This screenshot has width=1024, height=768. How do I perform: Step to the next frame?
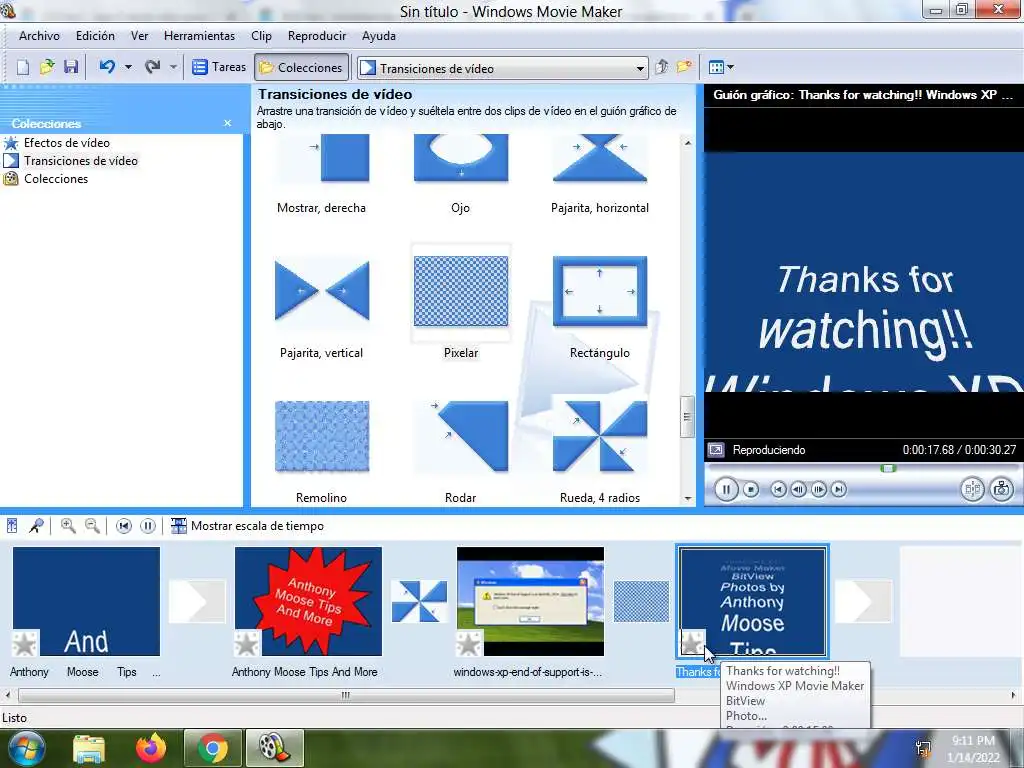(x=818, y=489)
